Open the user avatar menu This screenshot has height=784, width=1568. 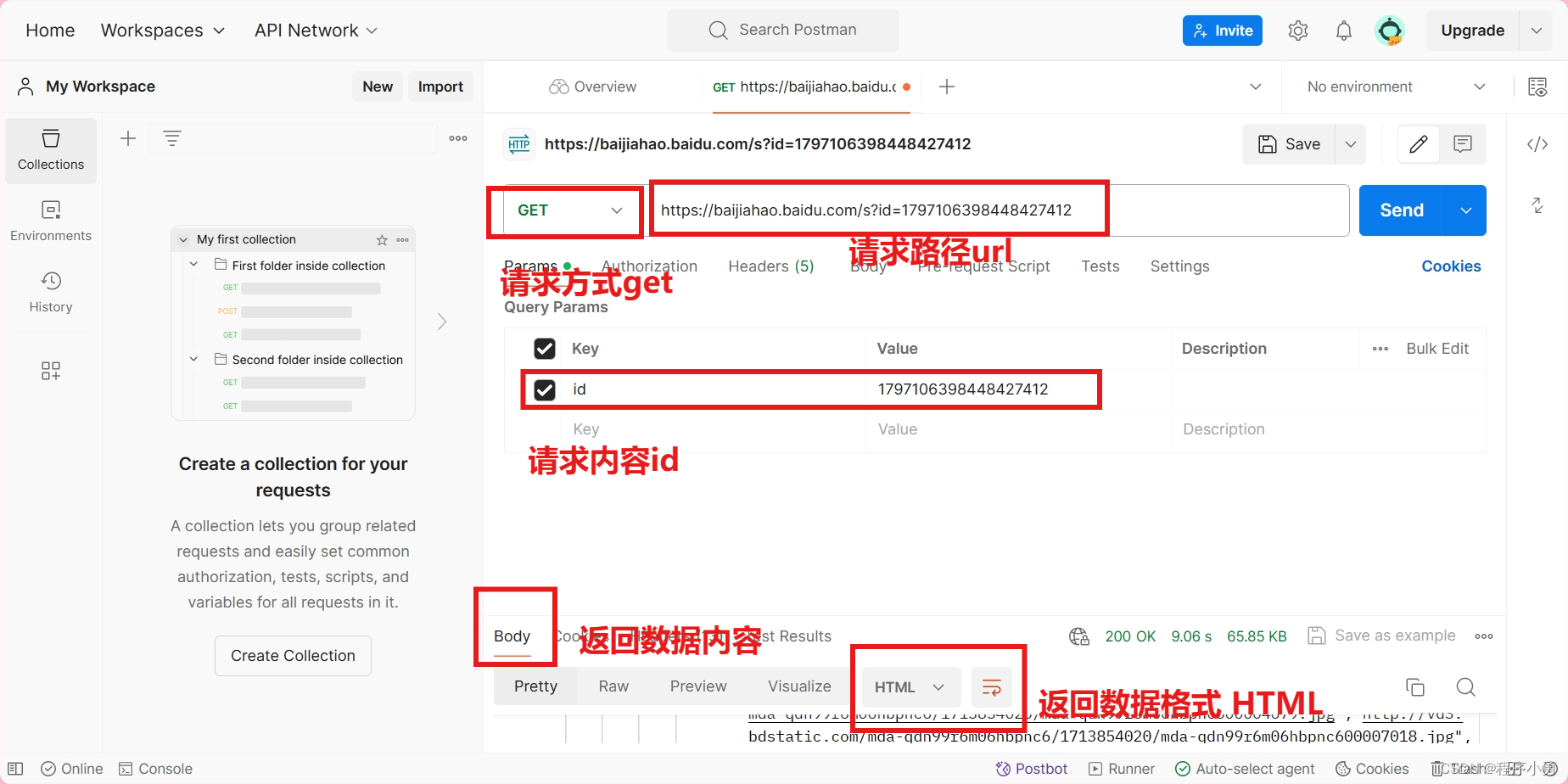point(1390,31)
